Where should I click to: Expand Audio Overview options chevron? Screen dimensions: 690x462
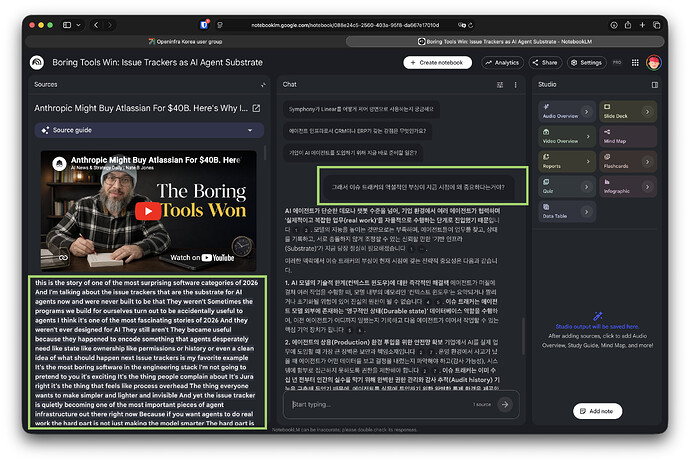(587, 112)
